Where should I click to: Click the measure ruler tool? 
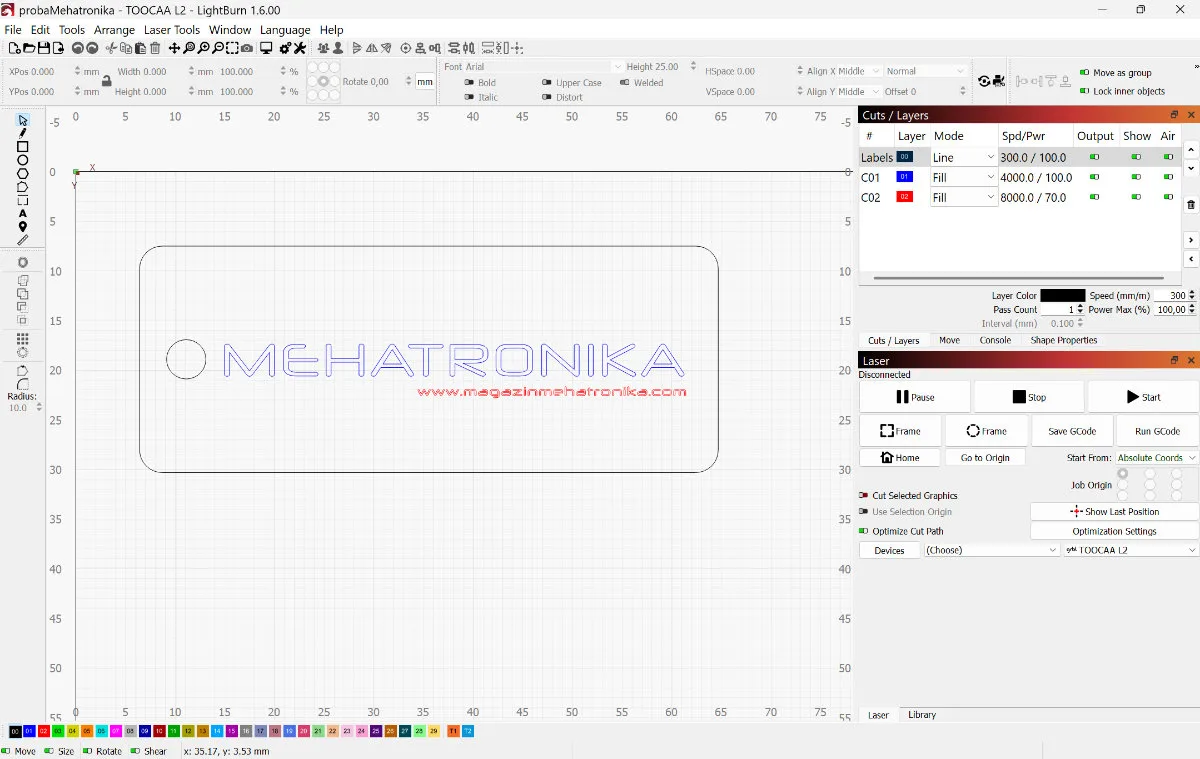click(23, 240)
